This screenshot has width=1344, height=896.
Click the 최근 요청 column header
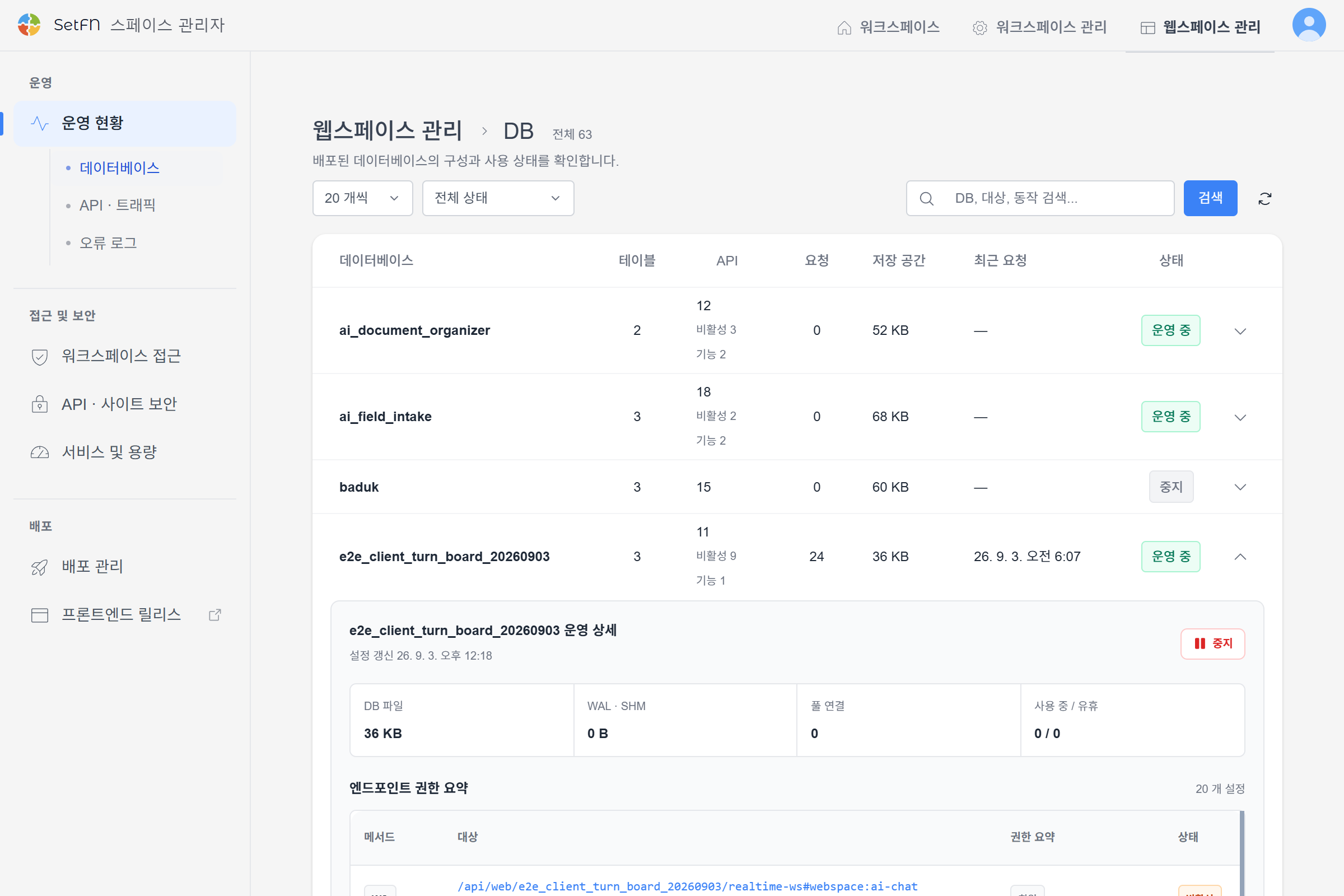[x=1001, y=260]
